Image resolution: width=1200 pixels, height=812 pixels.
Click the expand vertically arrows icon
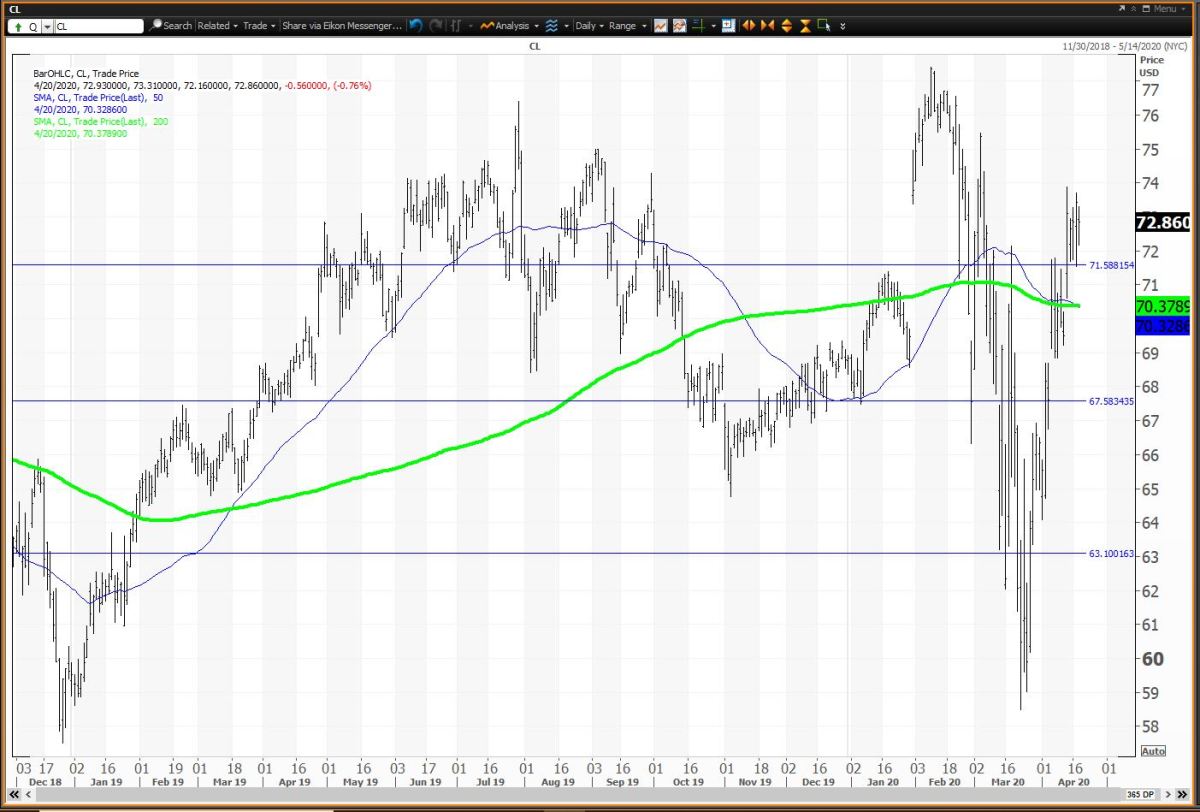786,26
